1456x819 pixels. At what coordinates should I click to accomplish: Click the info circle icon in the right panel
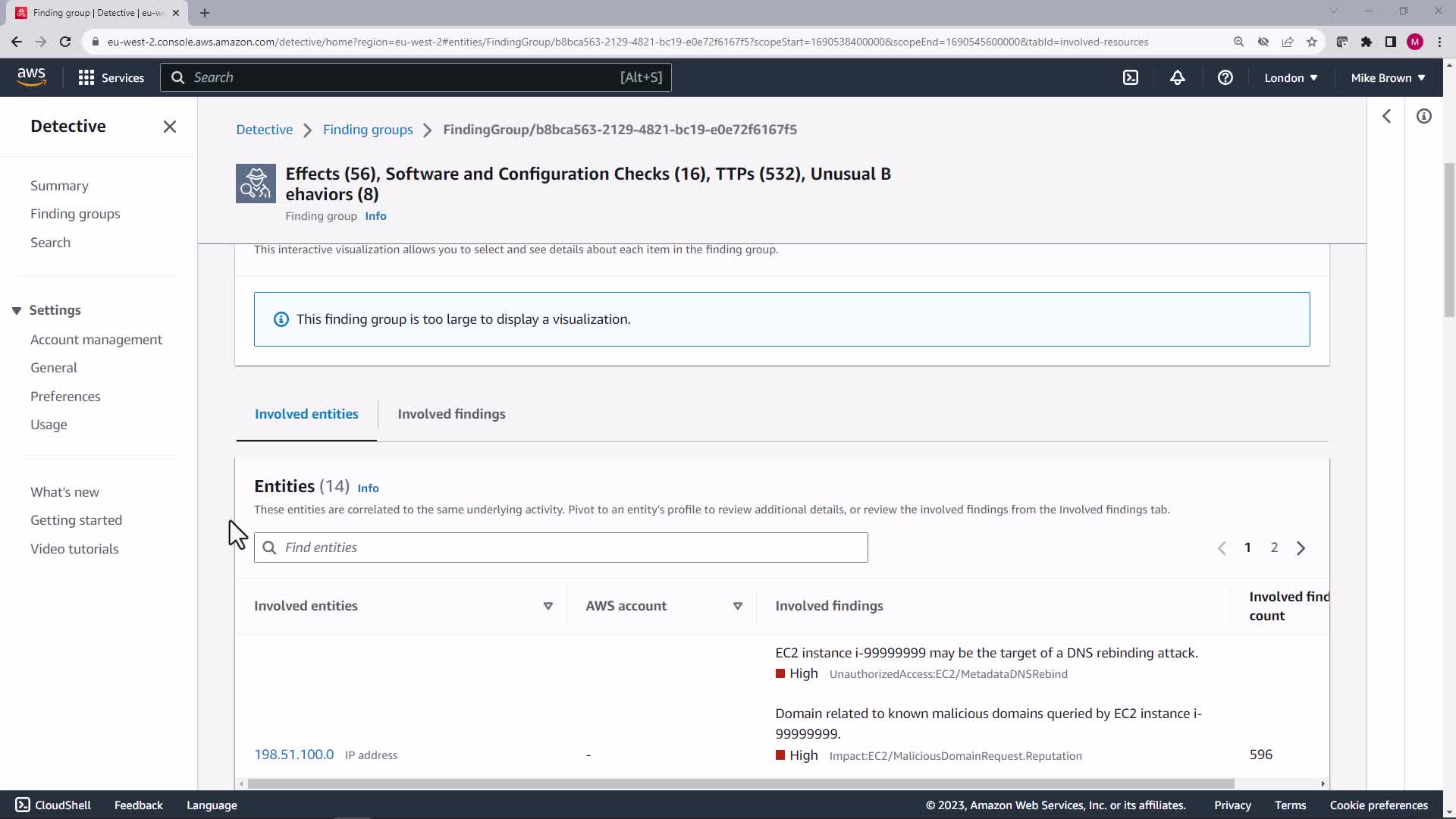1423,116
